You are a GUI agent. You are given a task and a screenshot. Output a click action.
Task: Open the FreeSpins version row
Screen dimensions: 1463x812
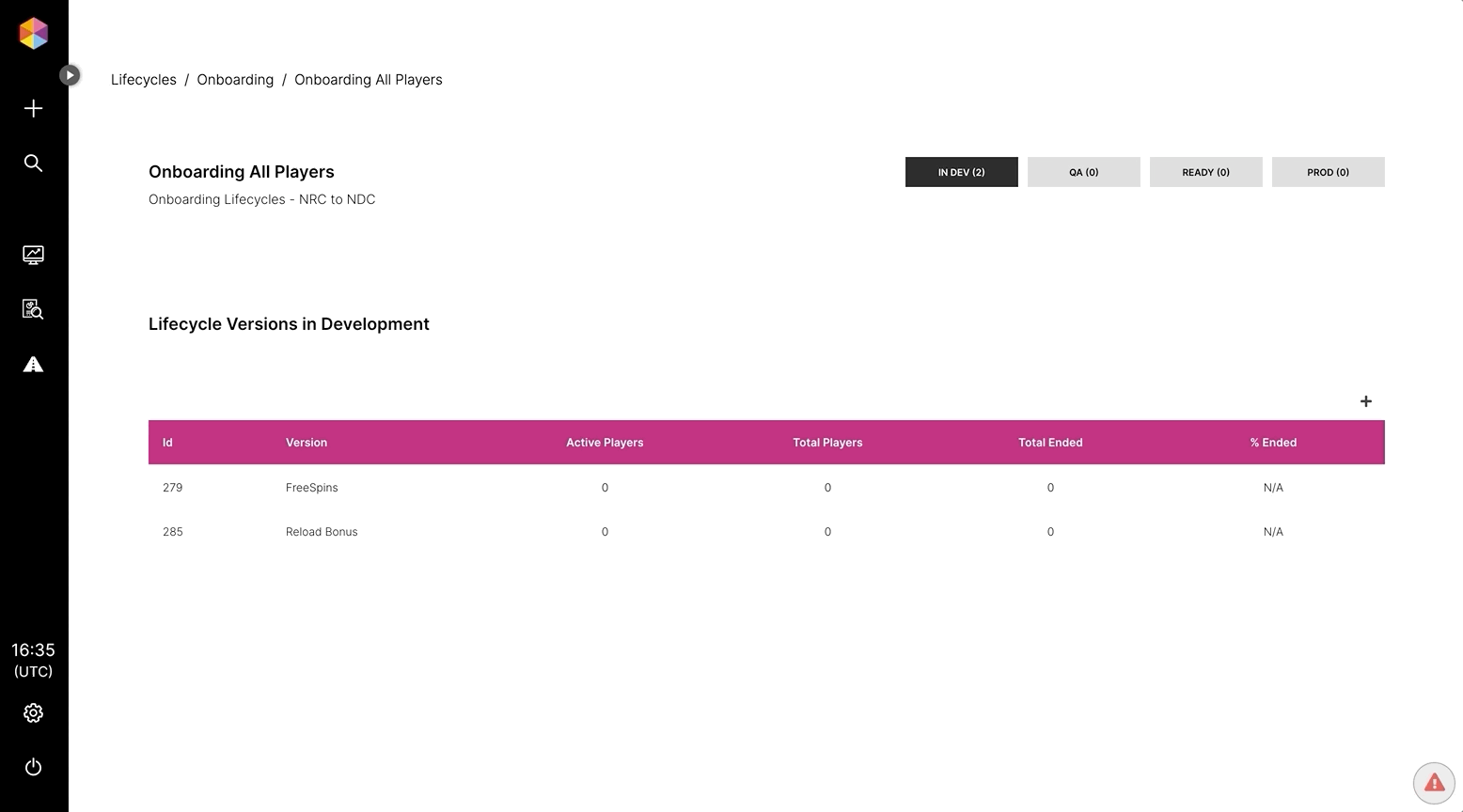[311, 488]
